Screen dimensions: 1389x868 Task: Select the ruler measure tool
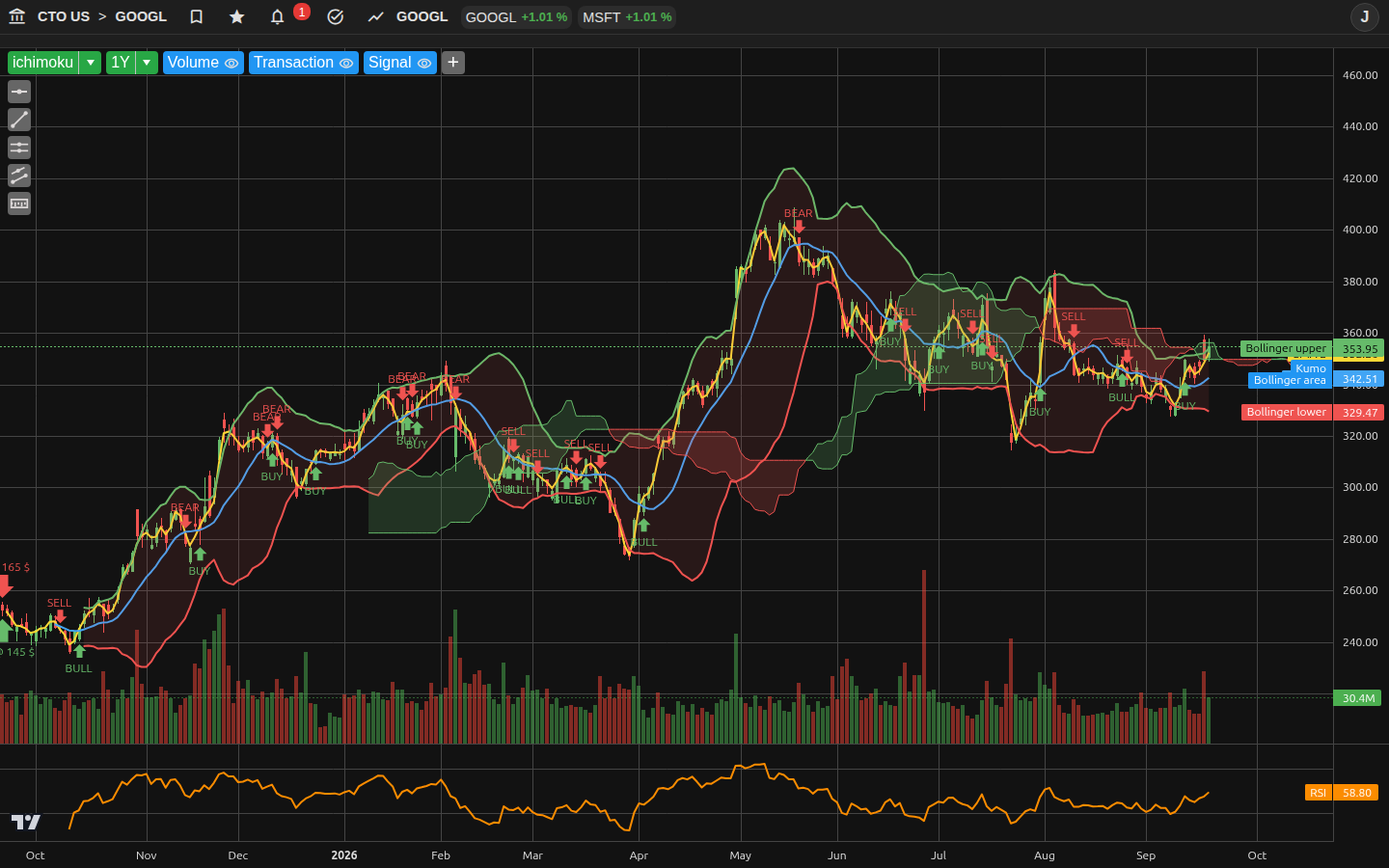[x=19, y=203]
